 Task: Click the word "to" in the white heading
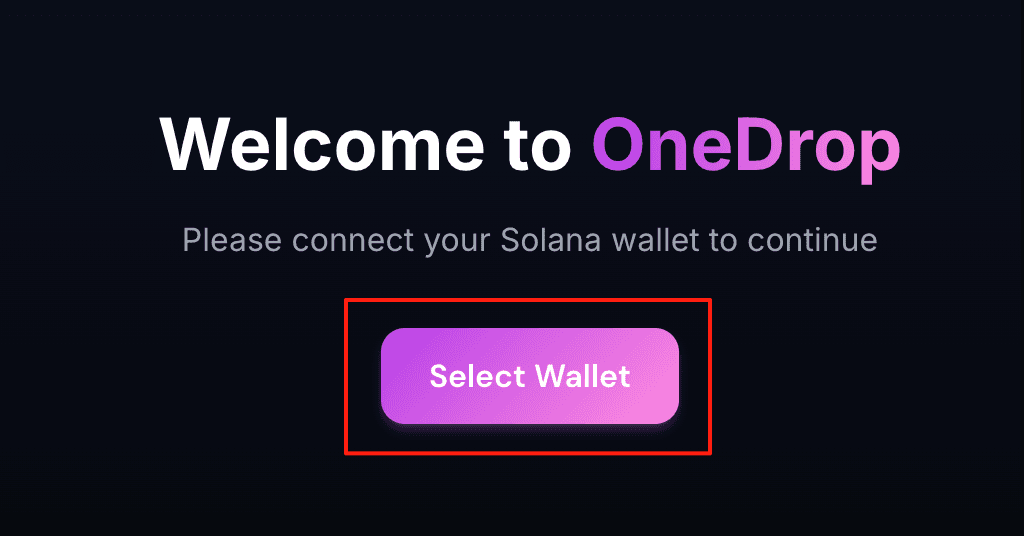coord(538,147)
